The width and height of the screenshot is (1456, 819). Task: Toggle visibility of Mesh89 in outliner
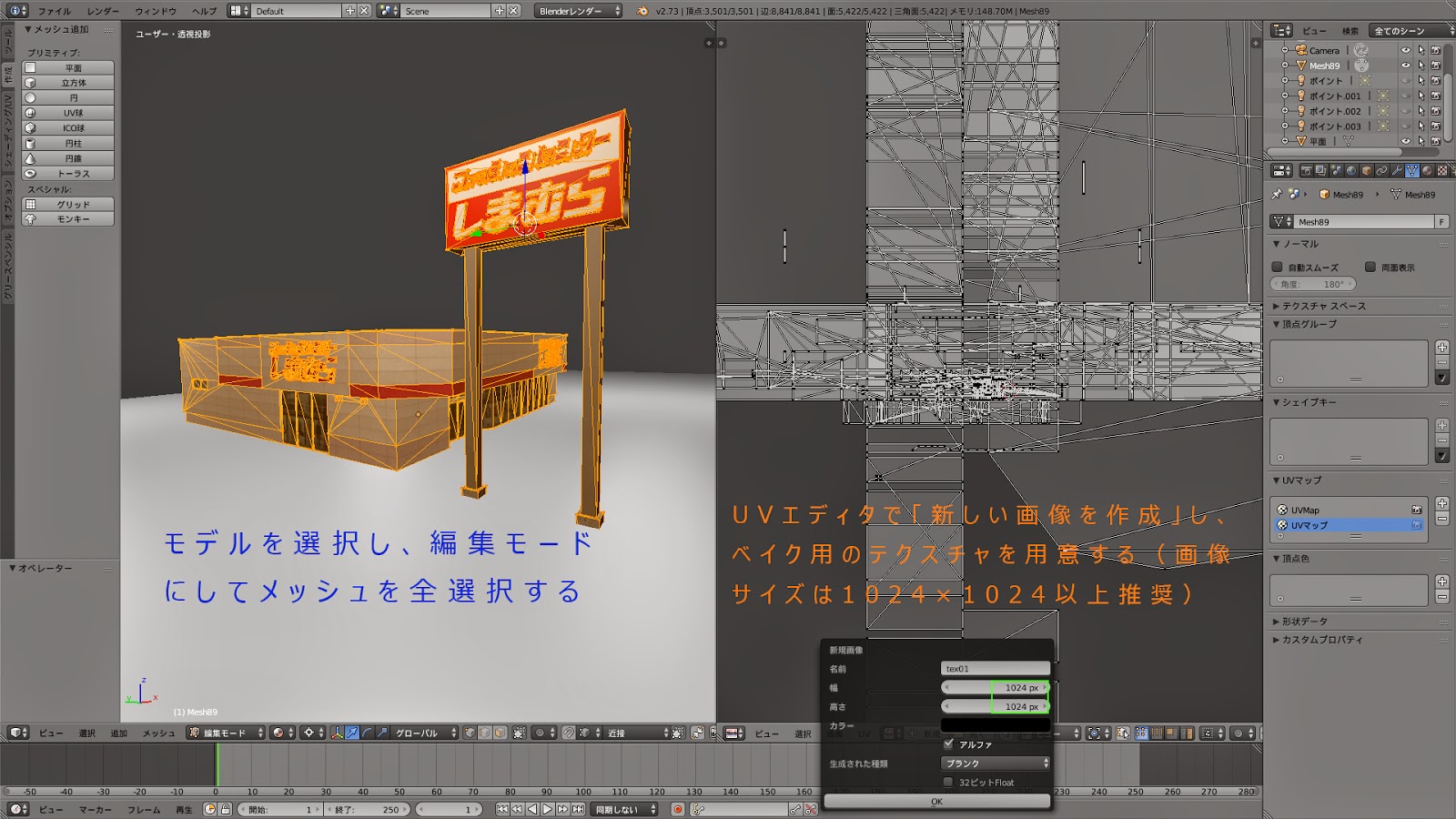click(x=1406, y=66)
